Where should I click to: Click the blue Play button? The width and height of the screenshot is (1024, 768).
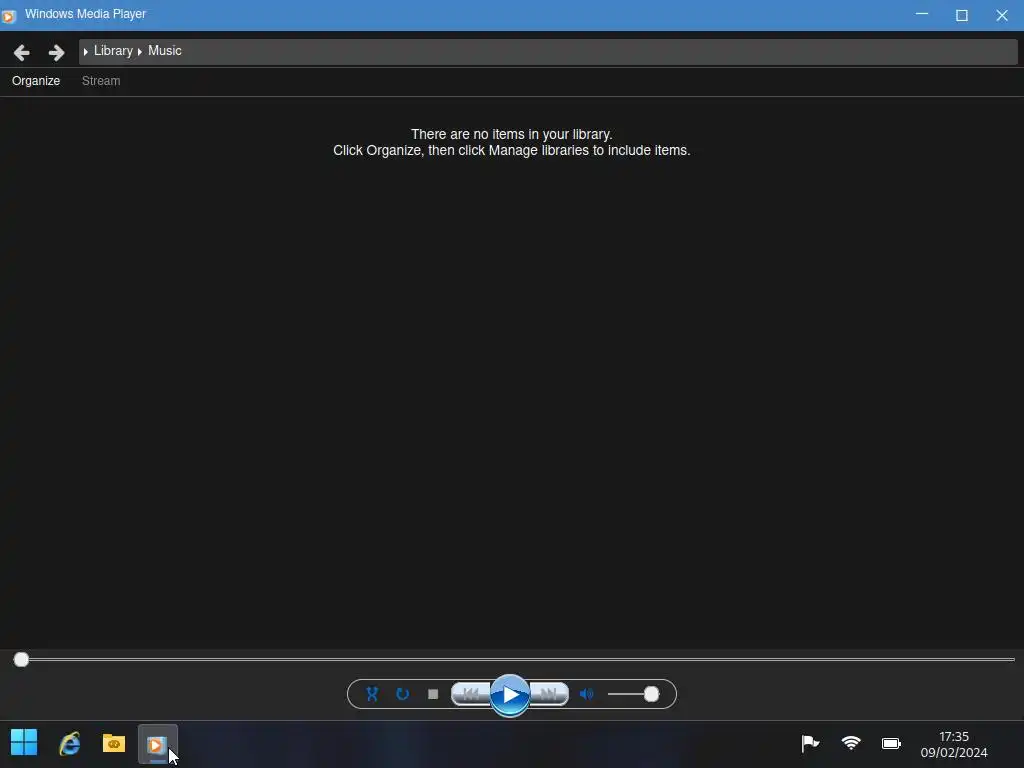tap(510, 695)
